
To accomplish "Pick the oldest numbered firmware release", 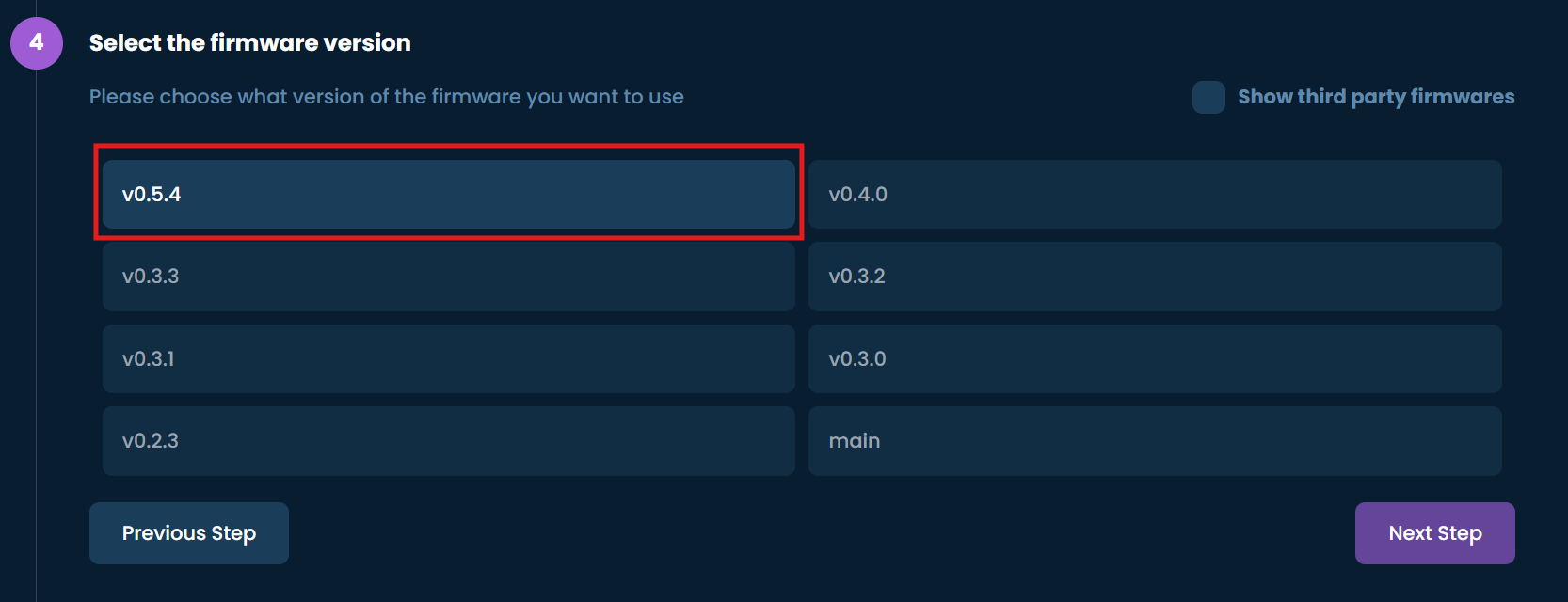I will (449, 441).
